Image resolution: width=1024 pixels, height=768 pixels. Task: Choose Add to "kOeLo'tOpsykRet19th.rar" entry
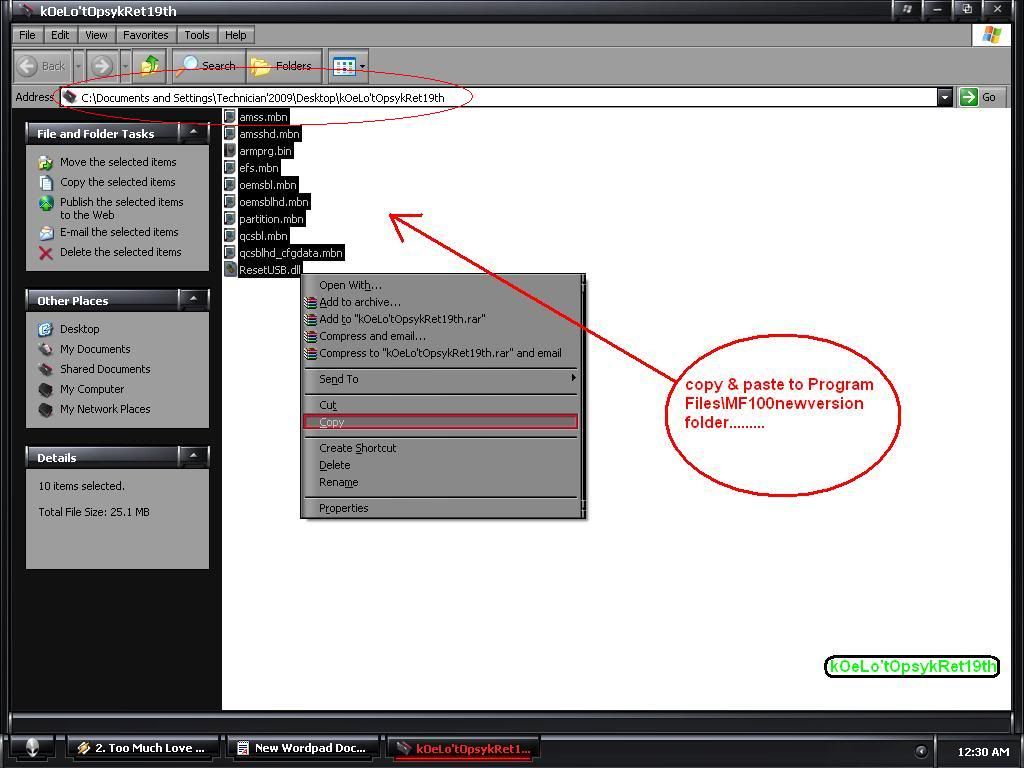click(441, 319)
